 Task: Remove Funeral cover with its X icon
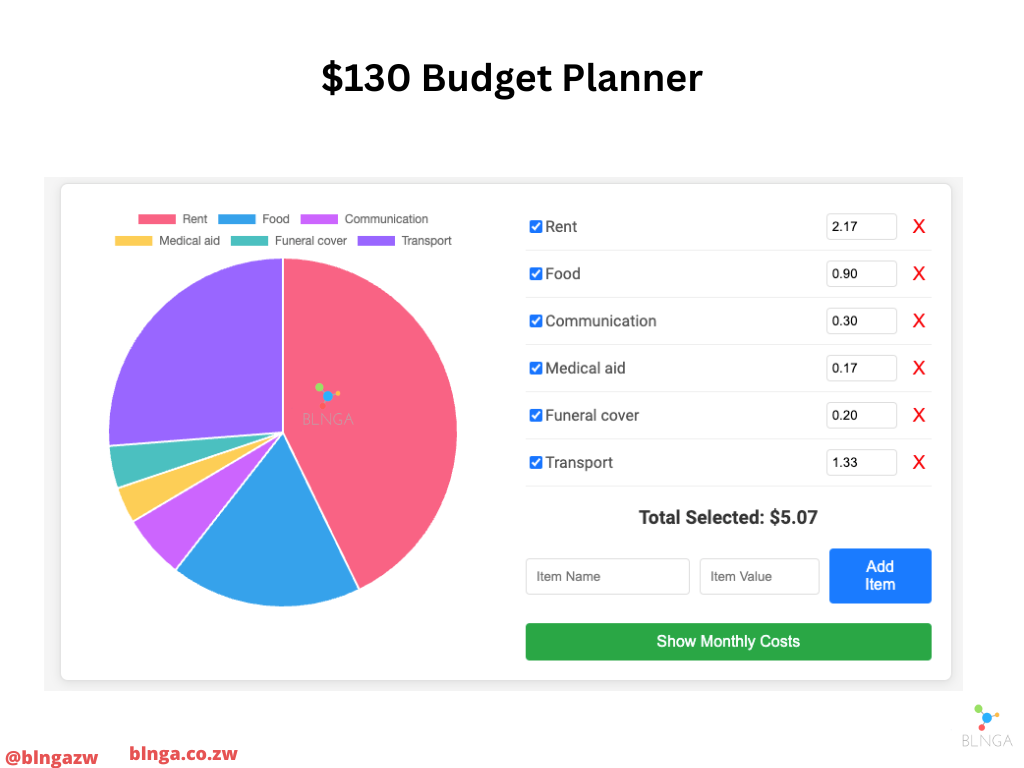click(918, 415)
